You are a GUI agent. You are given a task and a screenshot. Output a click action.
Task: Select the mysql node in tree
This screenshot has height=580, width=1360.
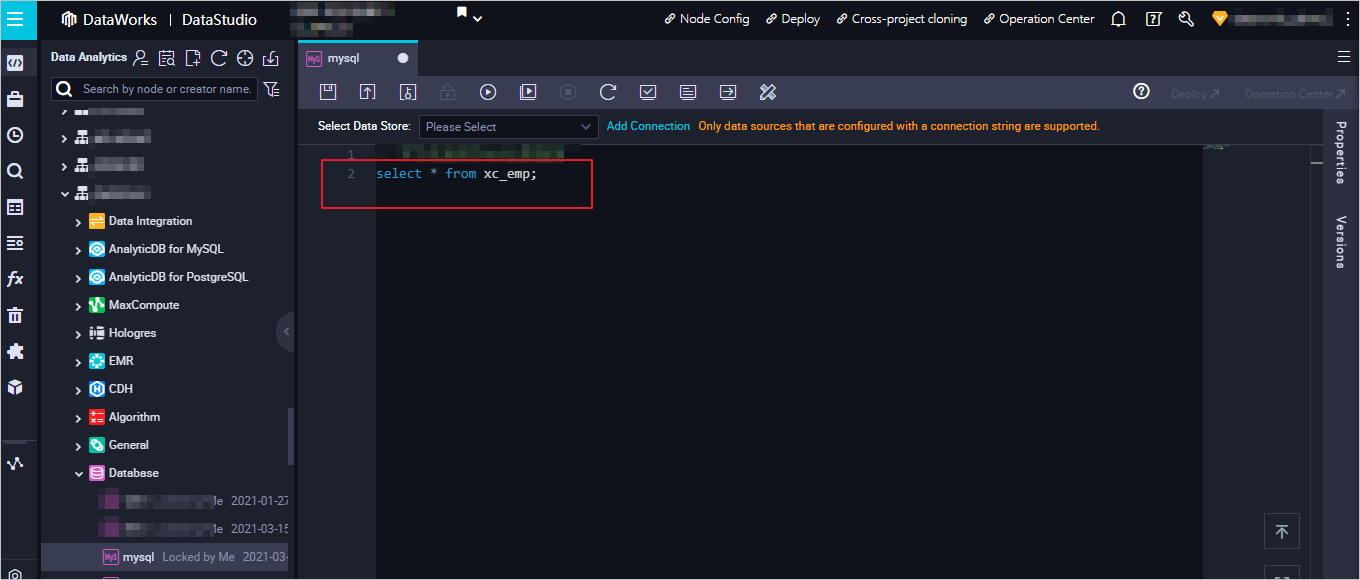click(x=165, y=557)
